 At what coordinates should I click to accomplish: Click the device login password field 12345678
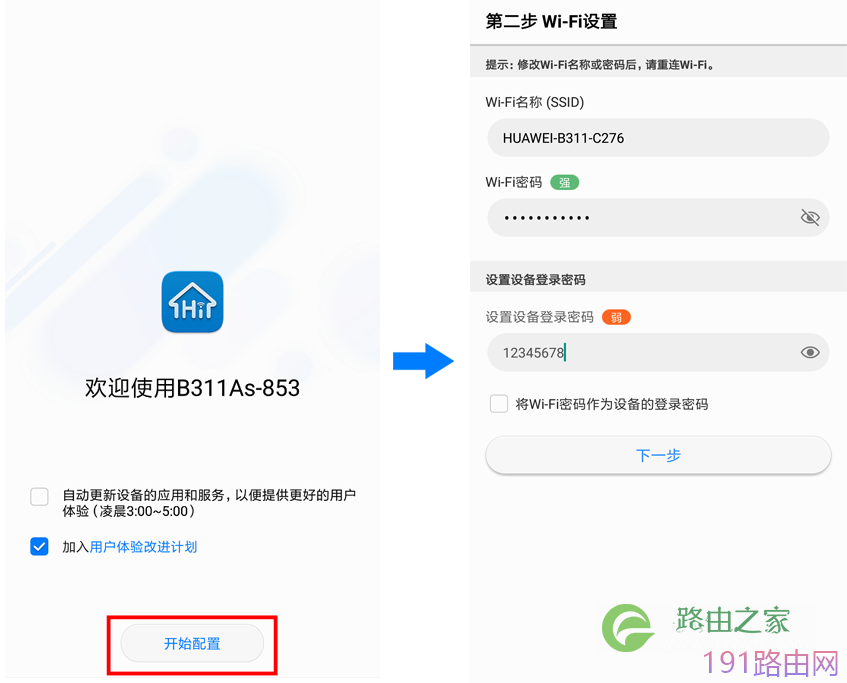(658, 352)
